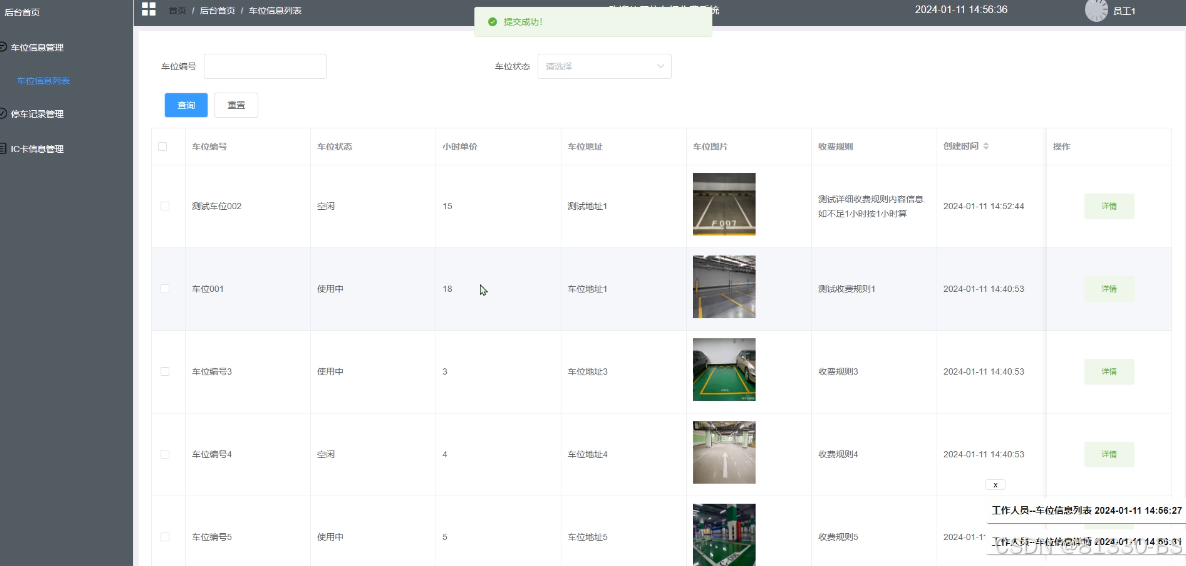Screen dimensions: 1186x566
Task: Go to 后台首页 in sidebar
Action: [x=22, y=12]
